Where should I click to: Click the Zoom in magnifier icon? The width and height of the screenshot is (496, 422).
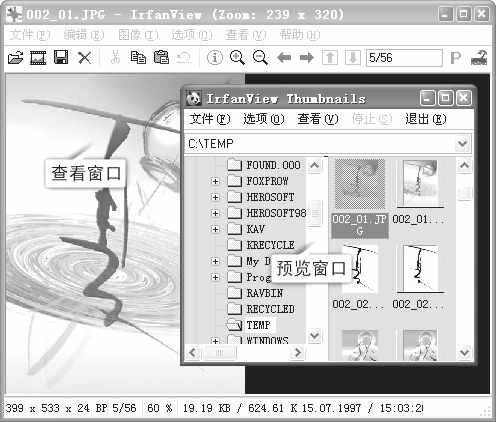coord(237,58)
